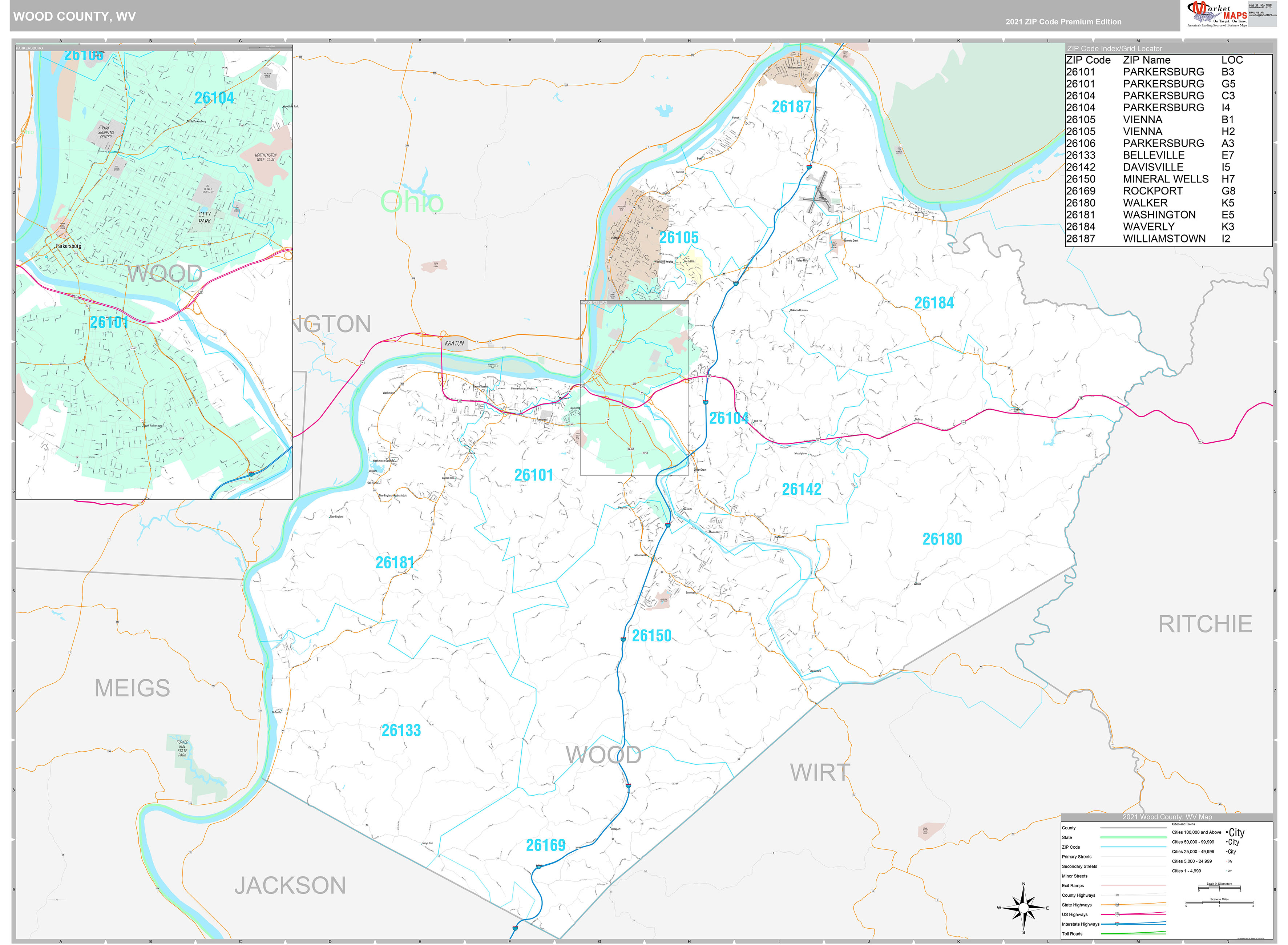The height and width of the screenshot is (945, 1288).
Task: Click the 26180 ZIP code label
Action: tap(942, 539)
